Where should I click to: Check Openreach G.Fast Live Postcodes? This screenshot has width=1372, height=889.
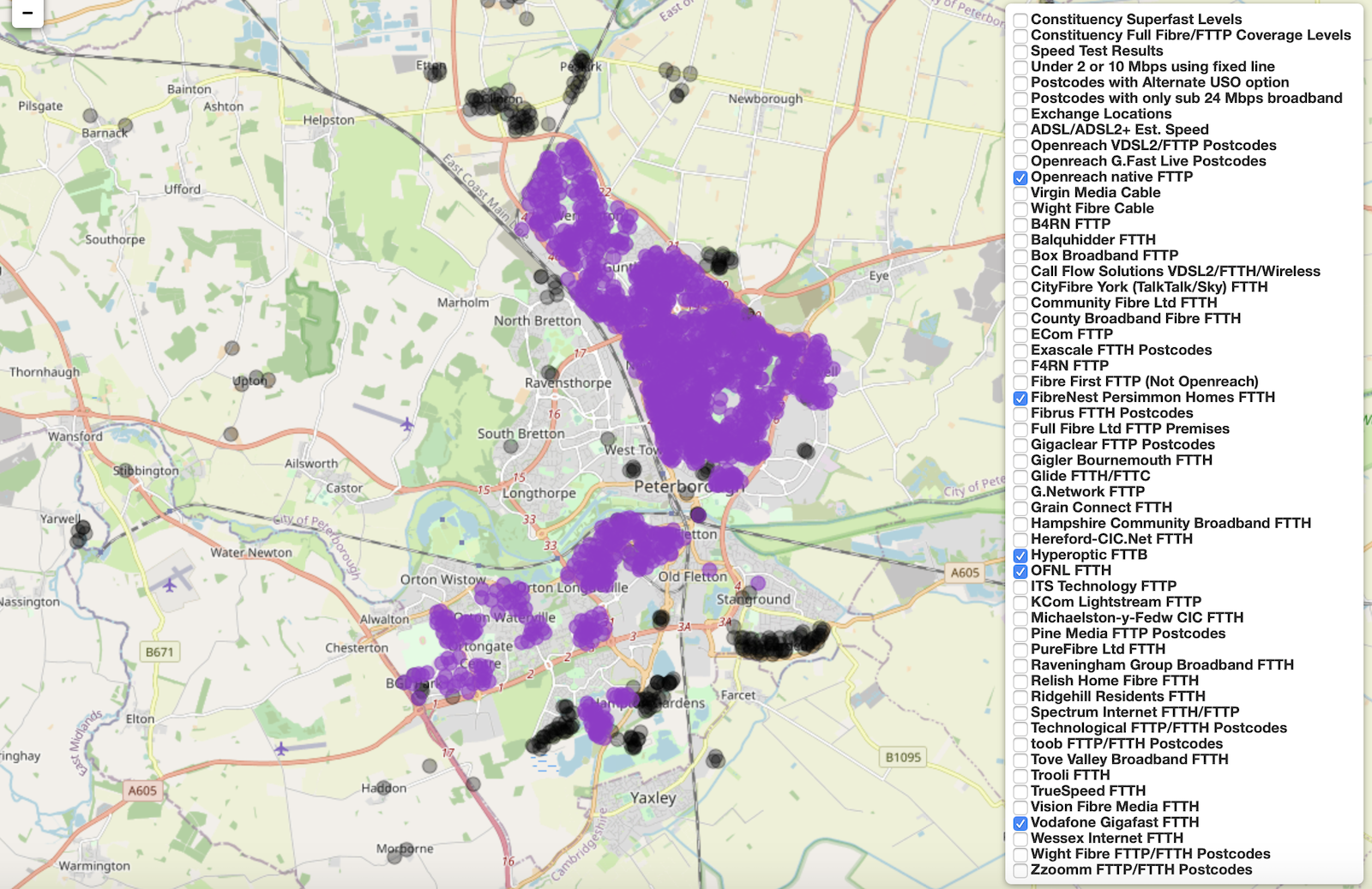(x=1020, y=160)
